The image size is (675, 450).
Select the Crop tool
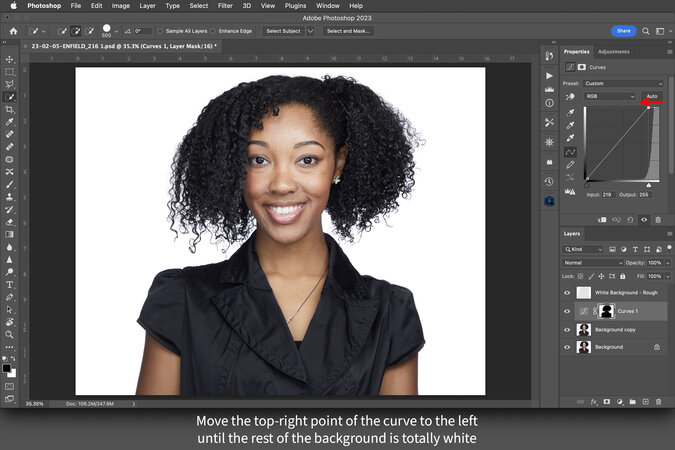(10, 109)
